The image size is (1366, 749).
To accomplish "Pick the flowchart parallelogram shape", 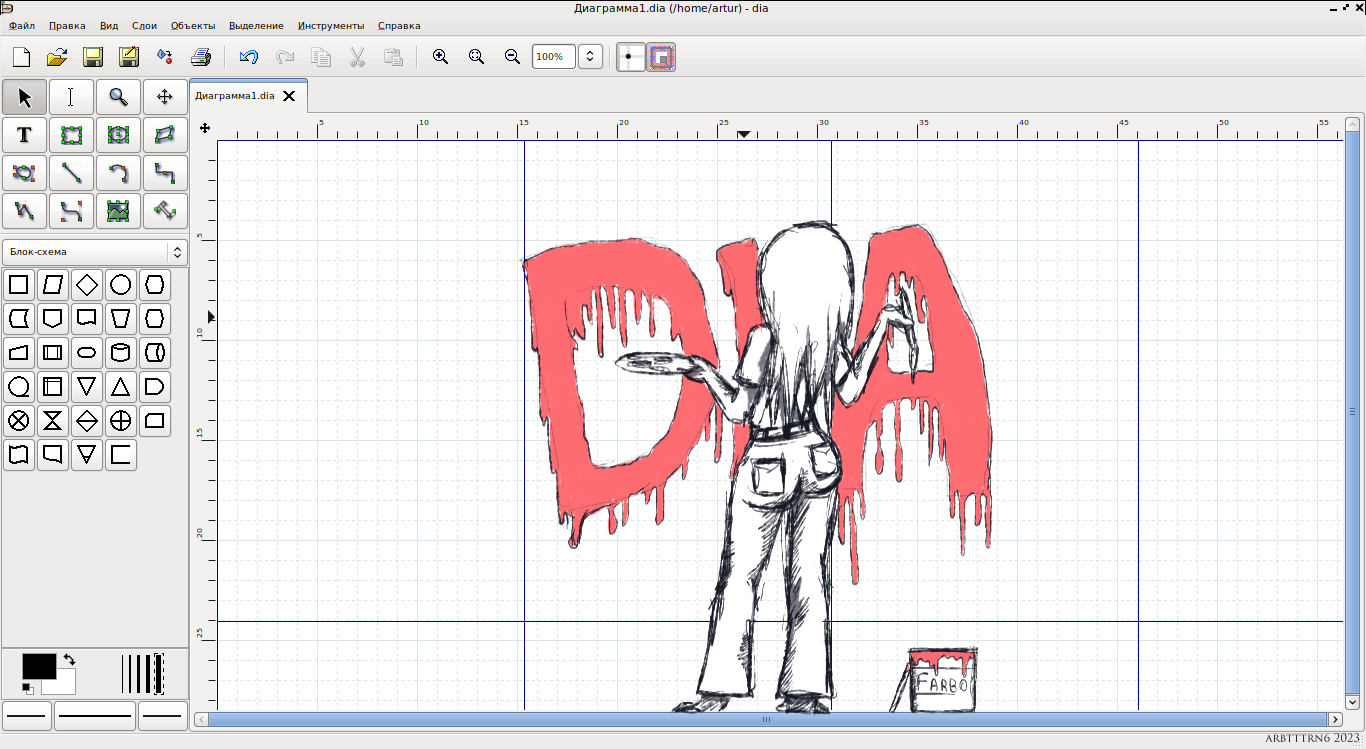I will pos(53,285).
